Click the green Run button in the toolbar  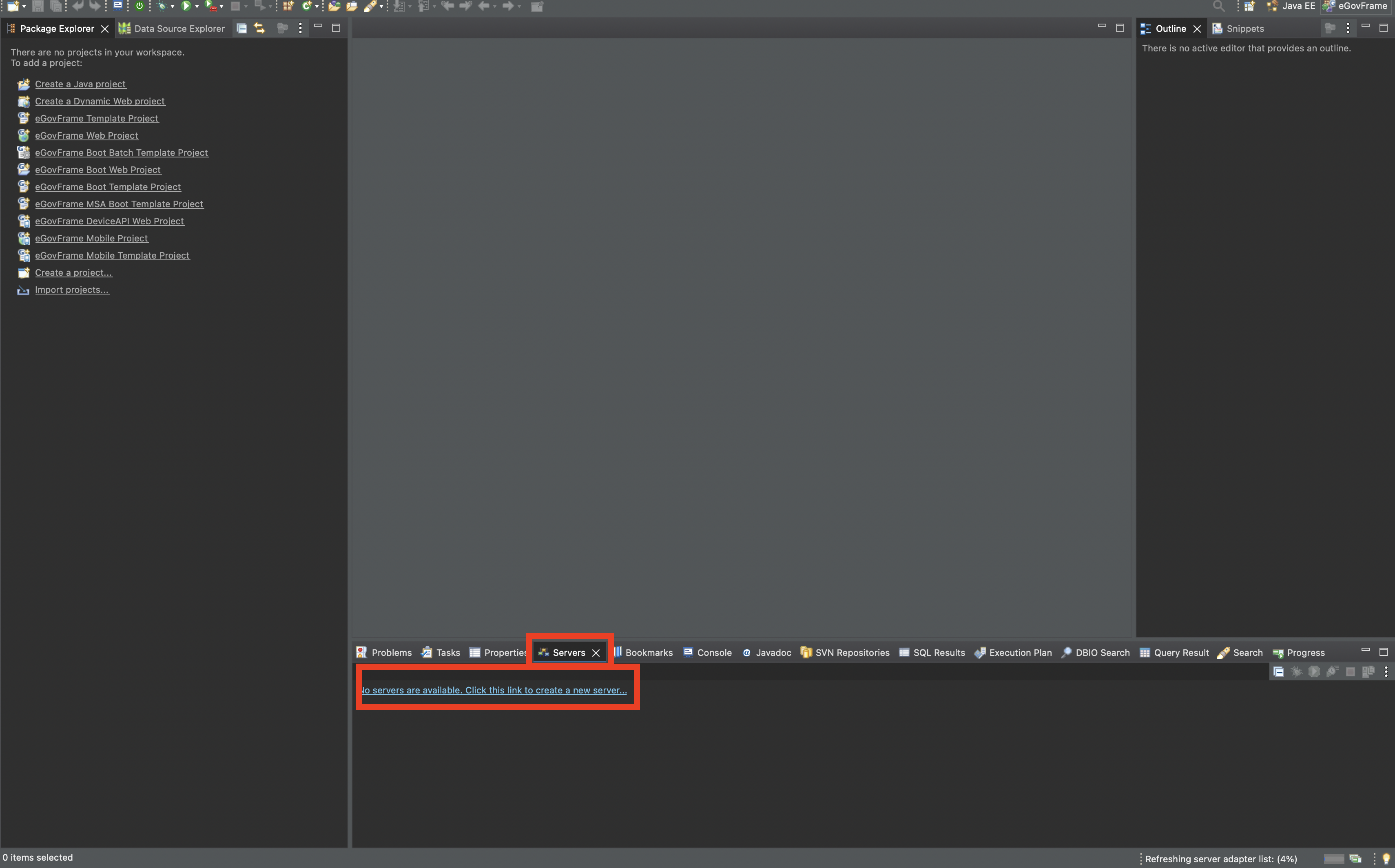[x=186, y=6]
